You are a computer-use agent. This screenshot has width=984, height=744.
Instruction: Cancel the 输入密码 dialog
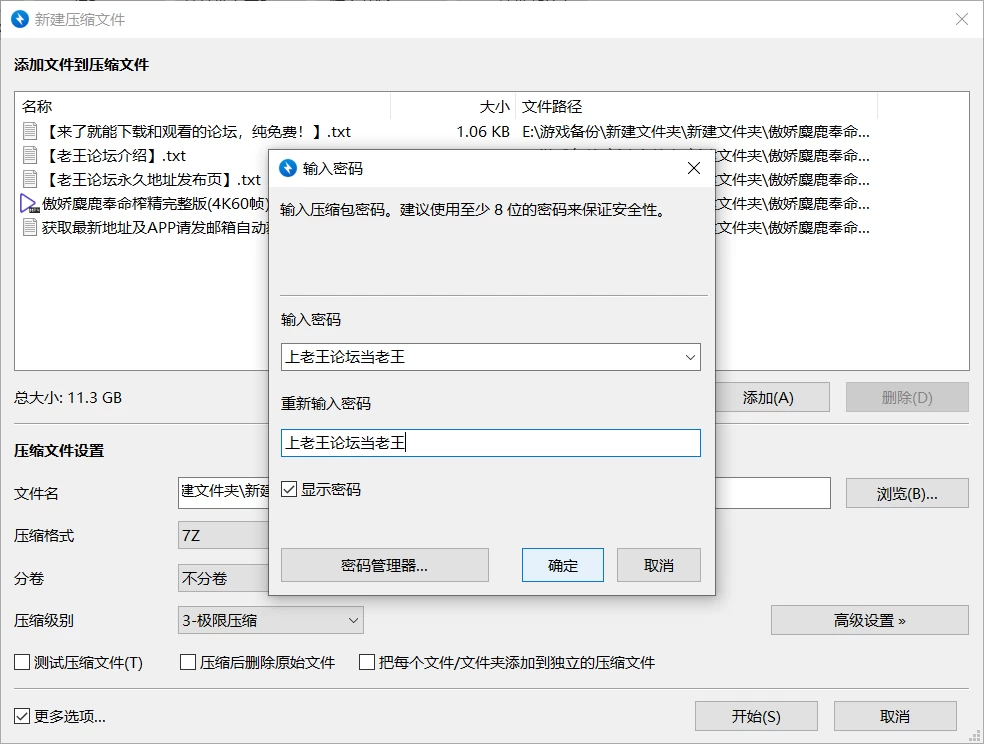[x=658, y=565]
